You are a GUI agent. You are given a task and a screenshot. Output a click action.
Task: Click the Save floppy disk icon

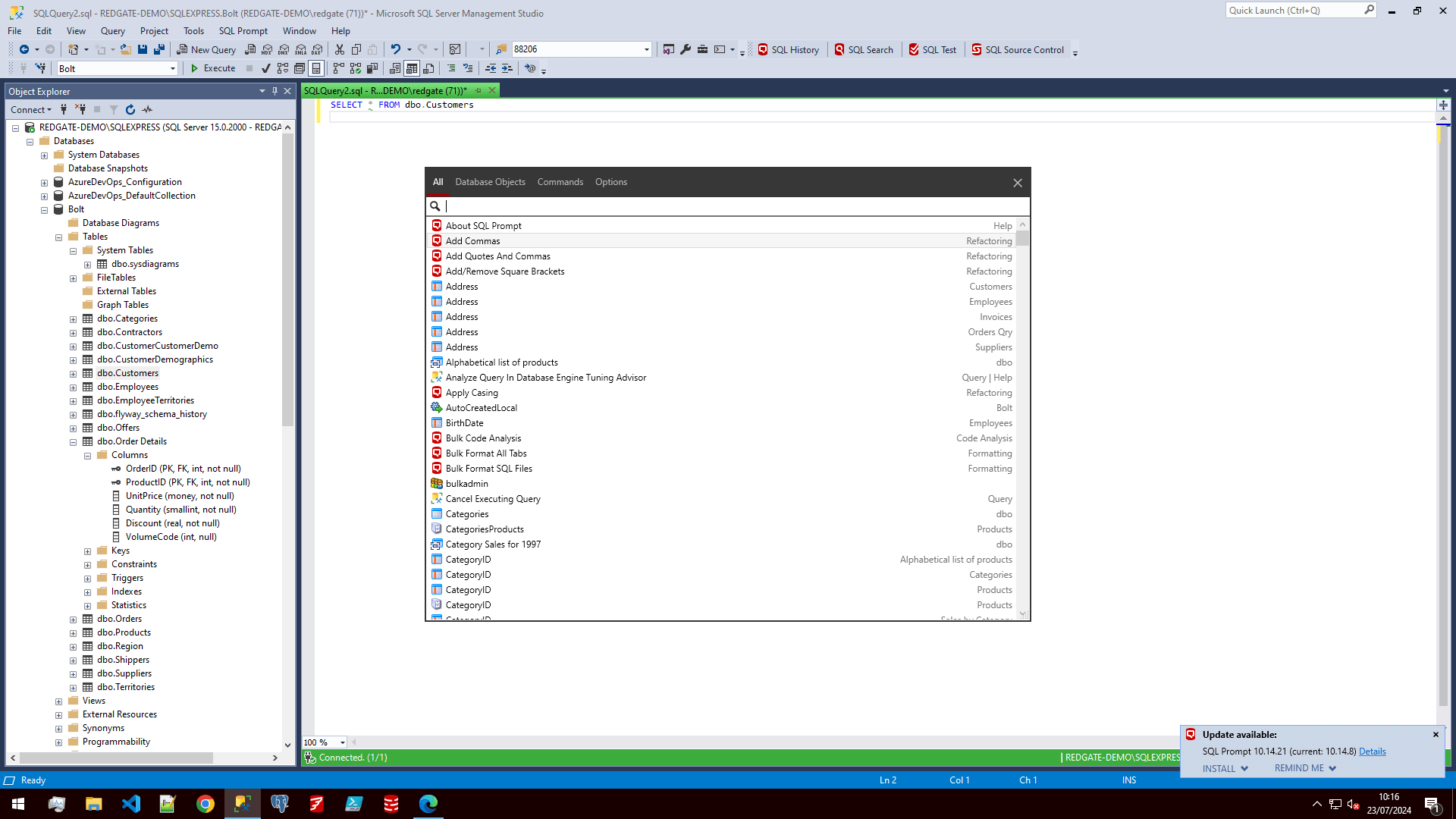coord(142,49)
